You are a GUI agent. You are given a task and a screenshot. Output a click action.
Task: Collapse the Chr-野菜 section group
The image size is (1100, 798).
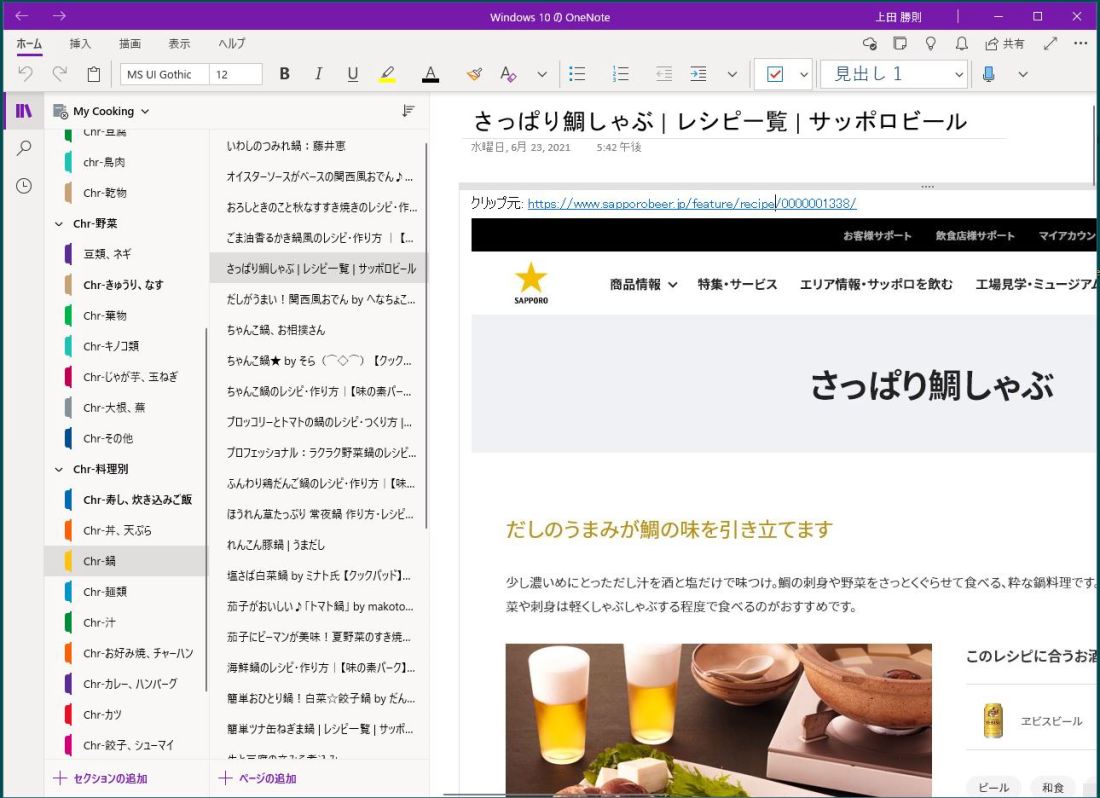click(x=59, y=224)
